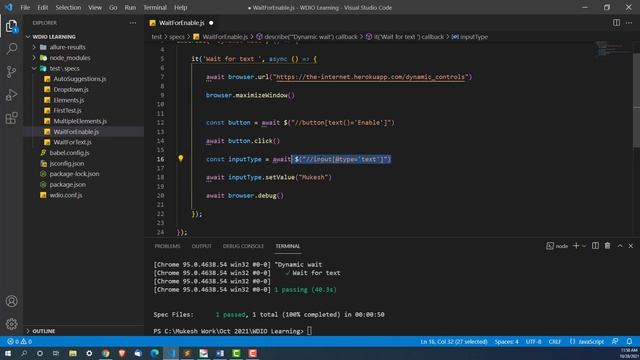Open MultipleElements.js file
Image resolution: width=640 pixels, height=360 pixels.
tap(80, 121)
